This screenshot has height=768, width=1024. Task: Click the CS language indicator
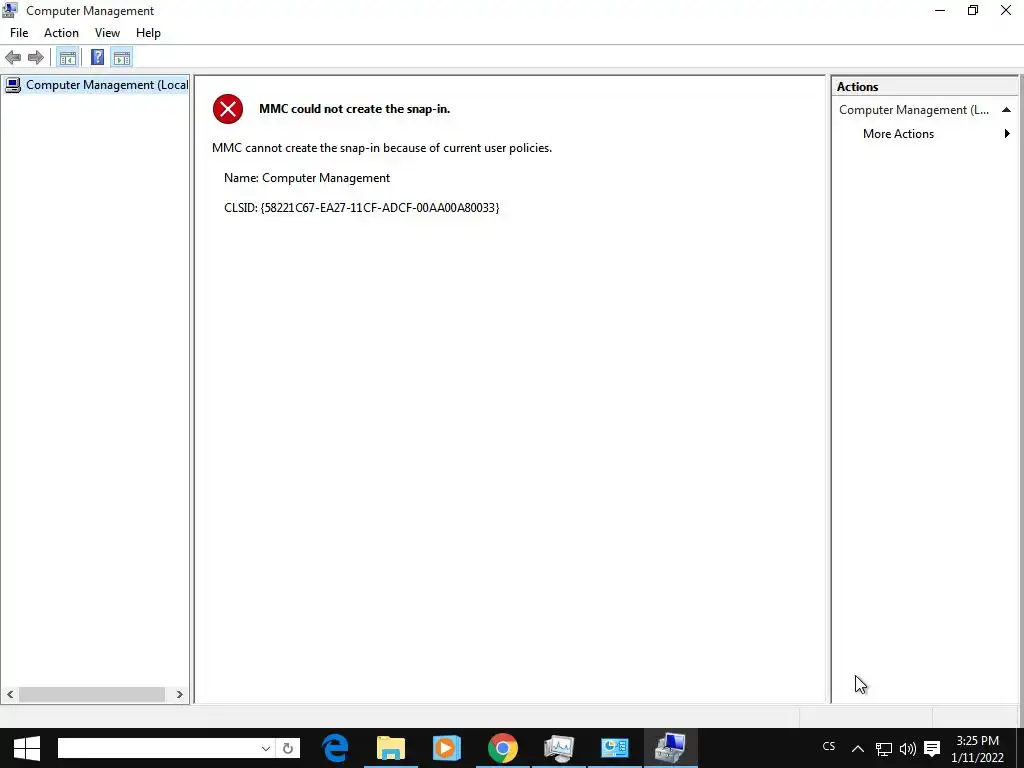(829, 746)
